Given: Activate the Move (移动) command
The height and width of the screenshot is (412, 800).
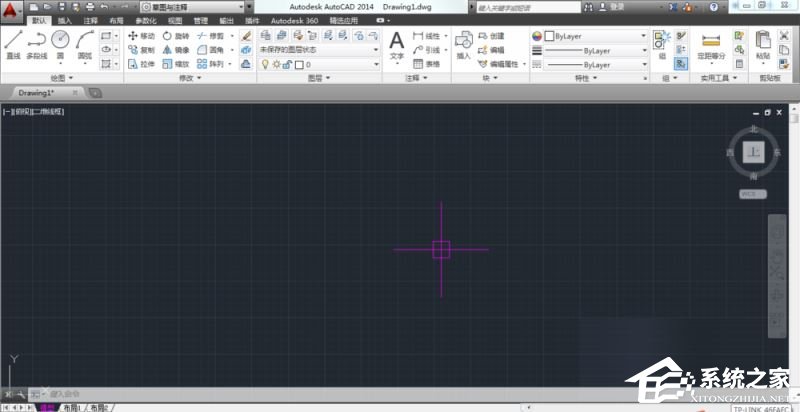Looking at the screenshot, I should (x=141, y=36).
